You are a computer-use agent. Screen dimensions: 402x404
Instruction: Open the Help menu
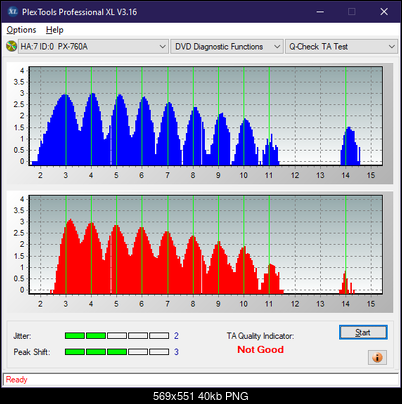click(x=55, y=30)
